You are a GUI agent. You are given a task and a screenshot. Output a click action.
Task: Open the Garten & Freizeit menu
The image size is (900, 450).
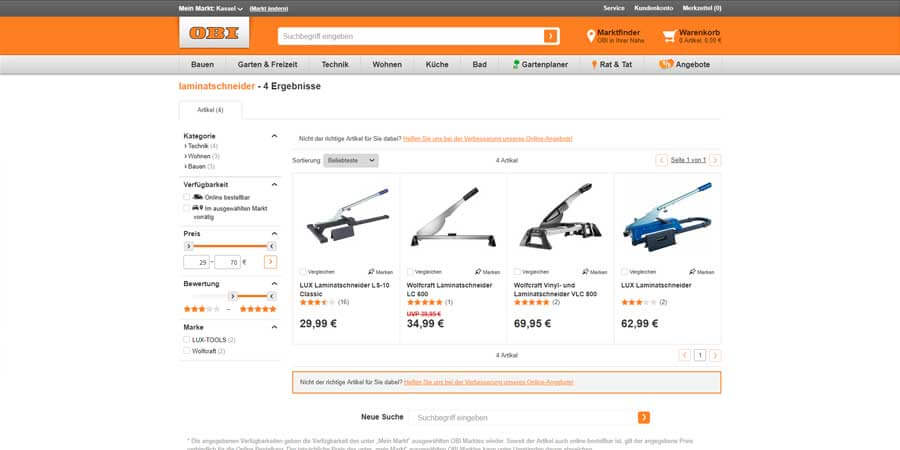pos(267,65)
